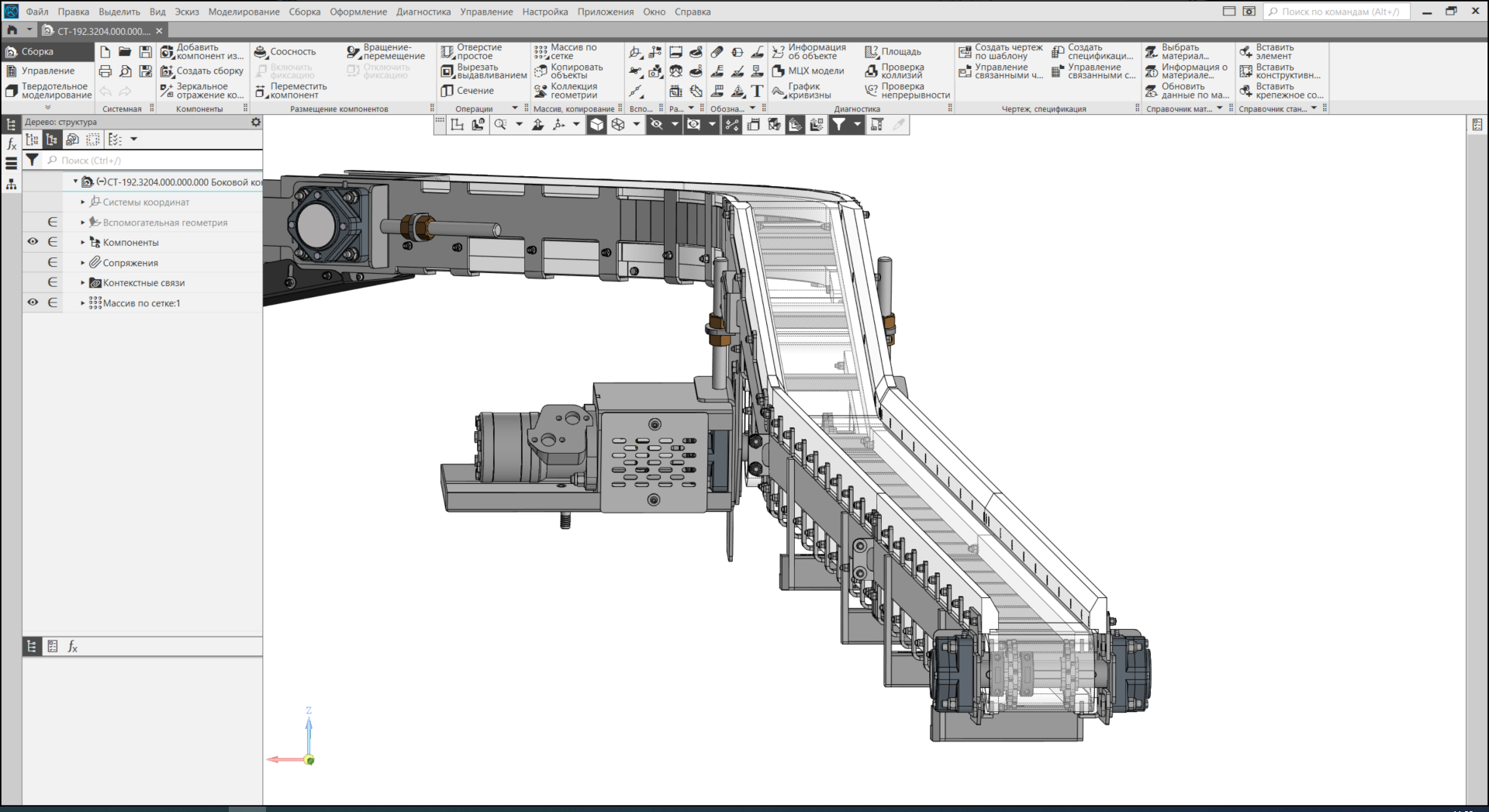Toggle visibility of Массив по сетке:1
Viewport: 1489px width, 812px height.
[33, 302]
